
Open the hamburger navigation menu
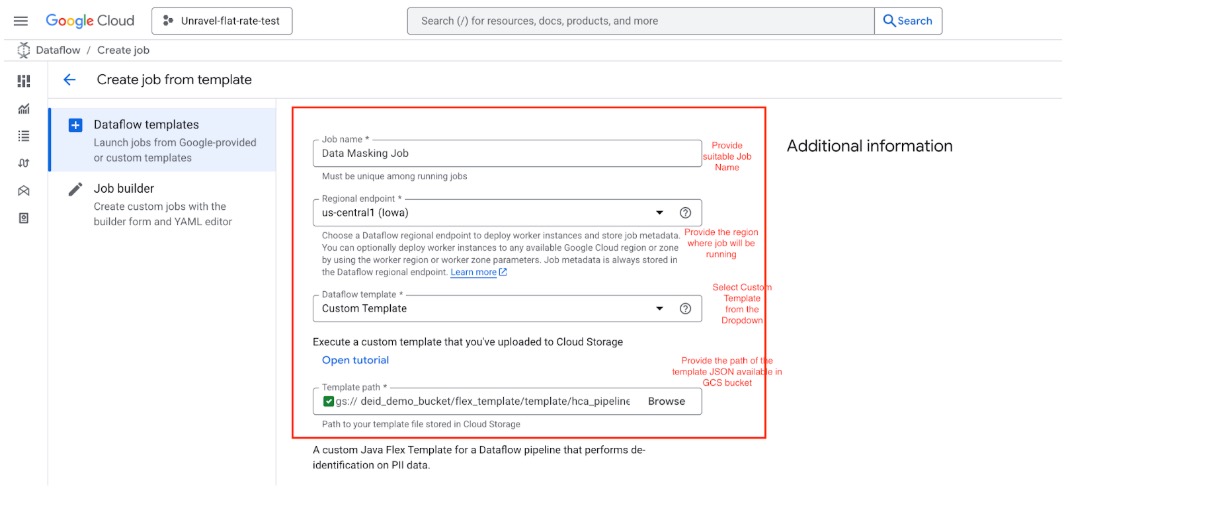tap(20, 21)
